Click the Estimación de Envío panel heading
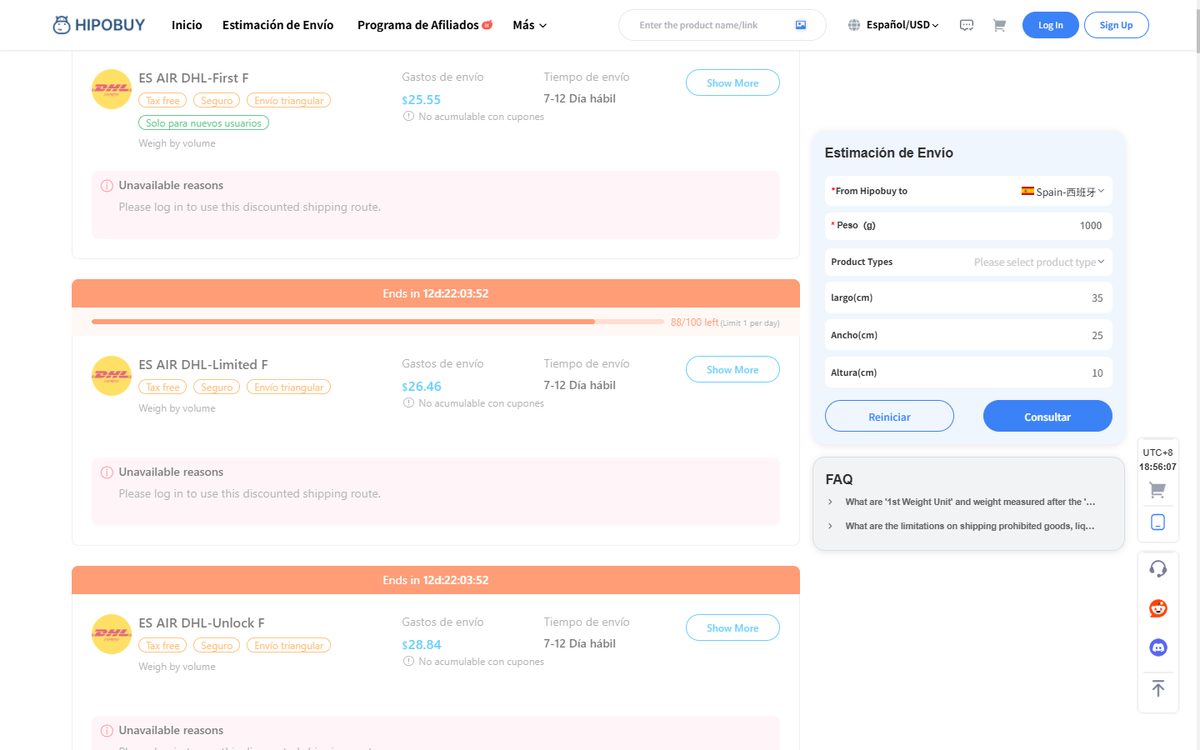 coord(889,153)
